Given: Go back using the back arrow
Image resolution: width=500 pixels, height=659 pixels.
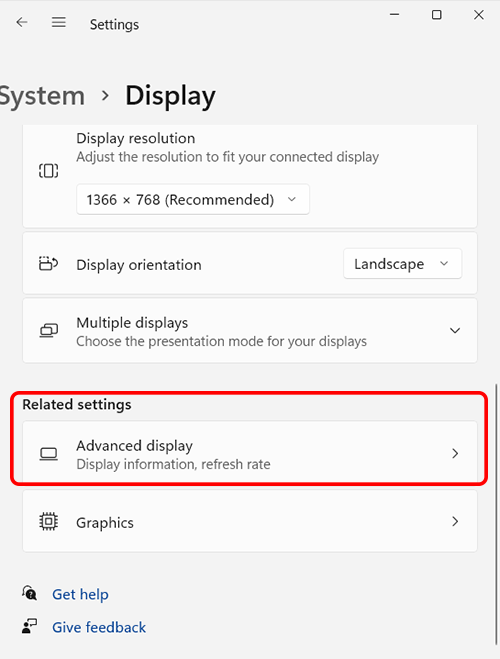Looking at the screenshot, I should click(22, 22).
